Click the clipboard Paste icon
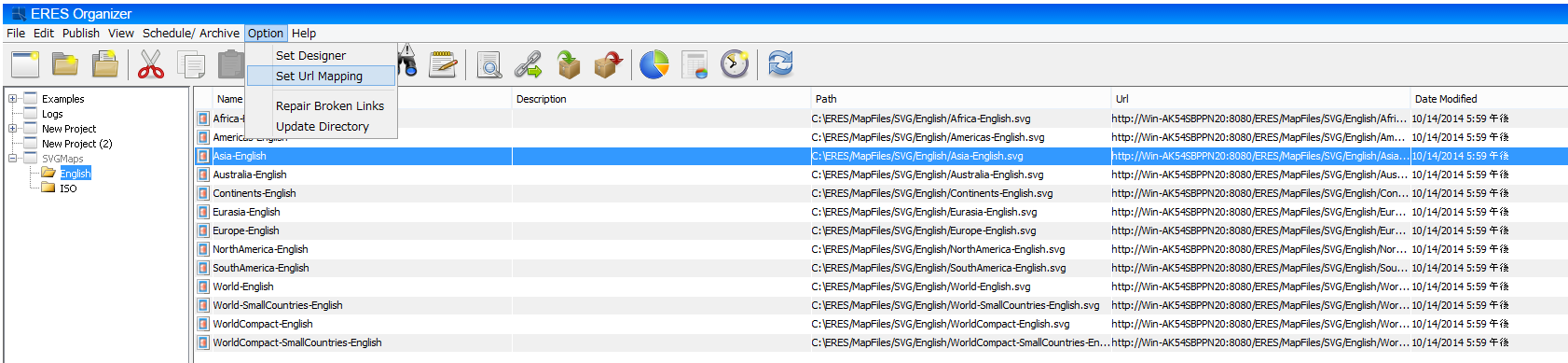The height and width of the screenshot is (363, 1568). [x=230, y=64]
